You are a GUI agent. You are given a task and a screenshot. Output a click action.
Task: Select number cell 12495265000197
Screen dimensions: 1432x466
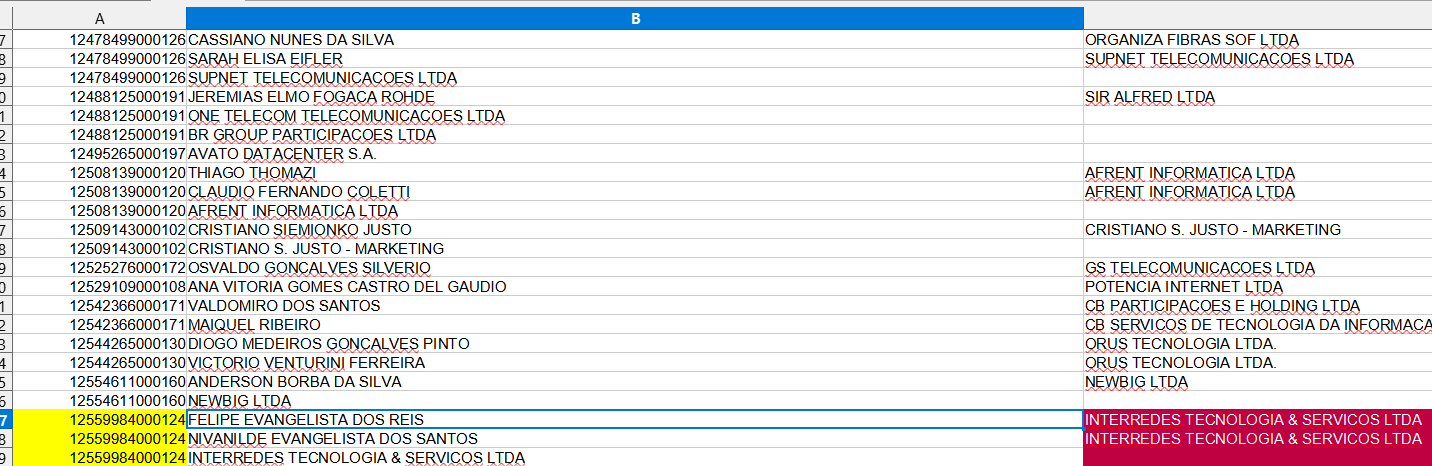pos(99,154)
